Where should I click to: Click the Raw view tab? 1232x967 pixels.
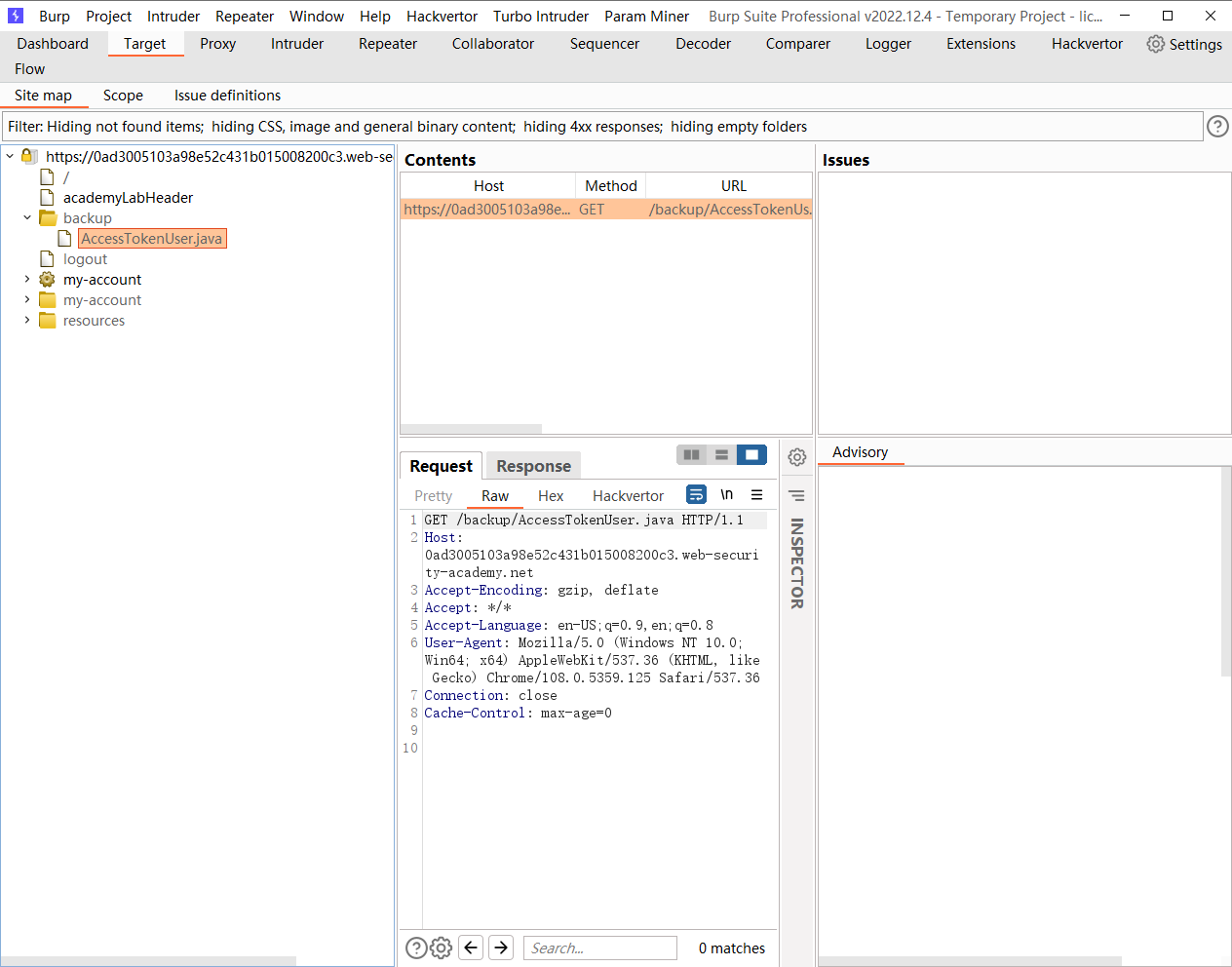495,496
